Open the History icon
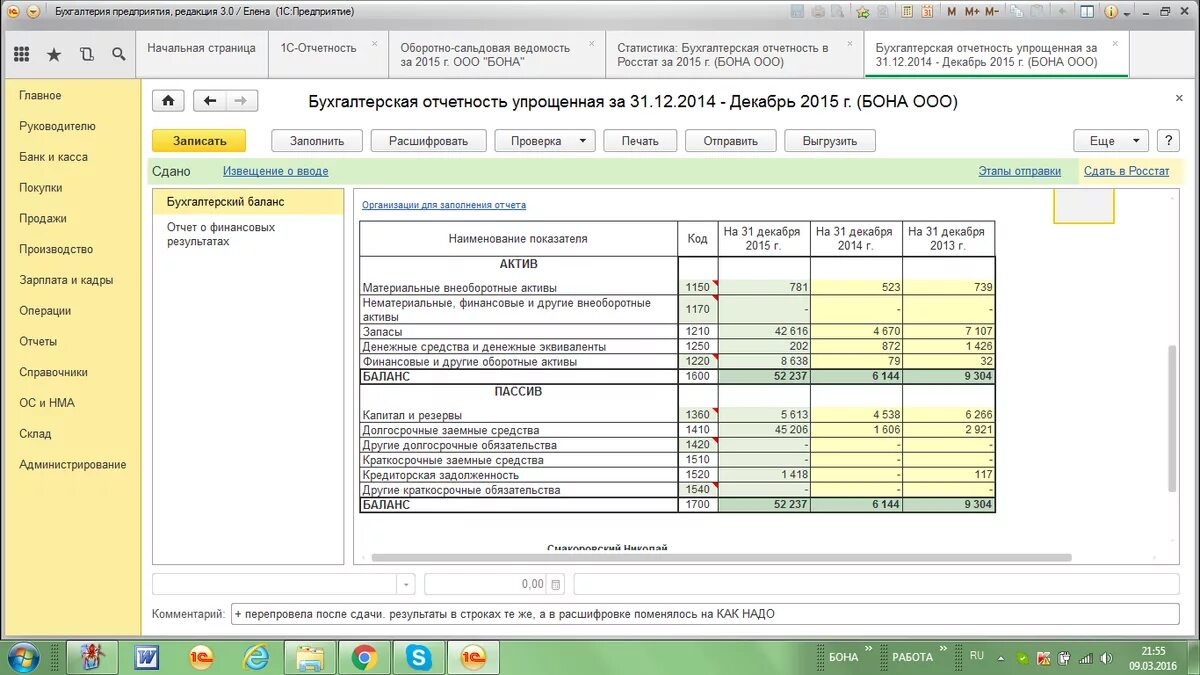This screenshot has height=675, width=1200. [86, 54]
